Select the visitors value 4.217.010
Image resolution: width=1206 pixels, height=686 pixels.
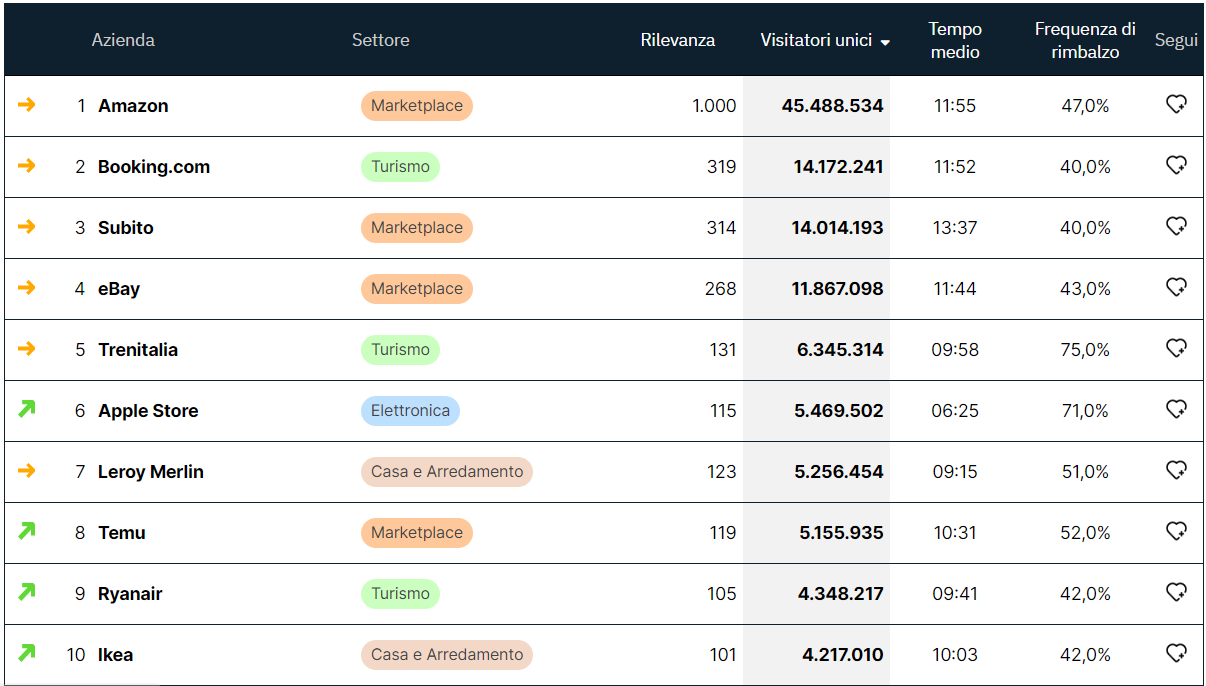click(842, 655)
